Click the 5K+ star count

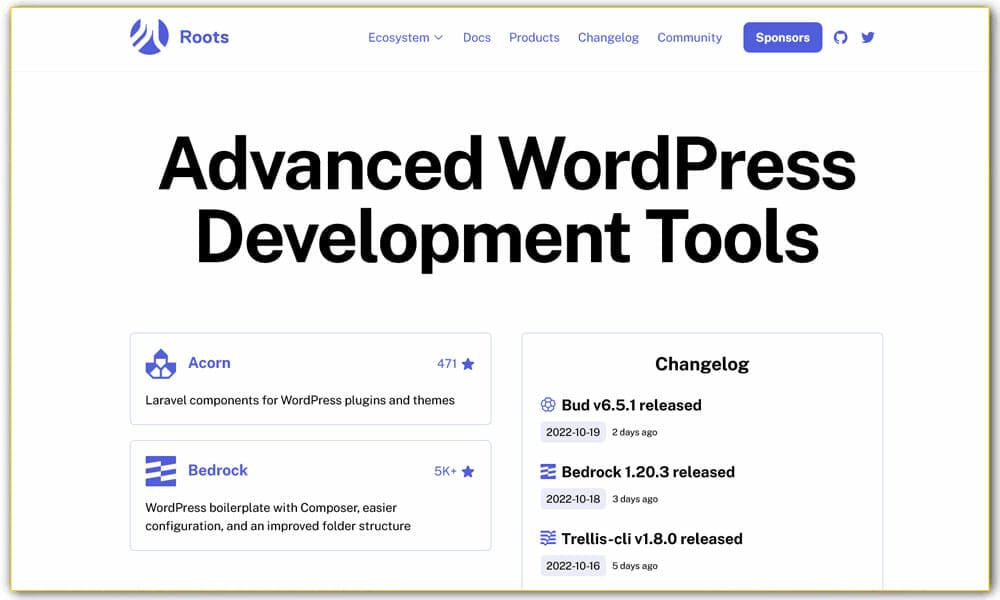pyautogui.click(x=445, y=471)
